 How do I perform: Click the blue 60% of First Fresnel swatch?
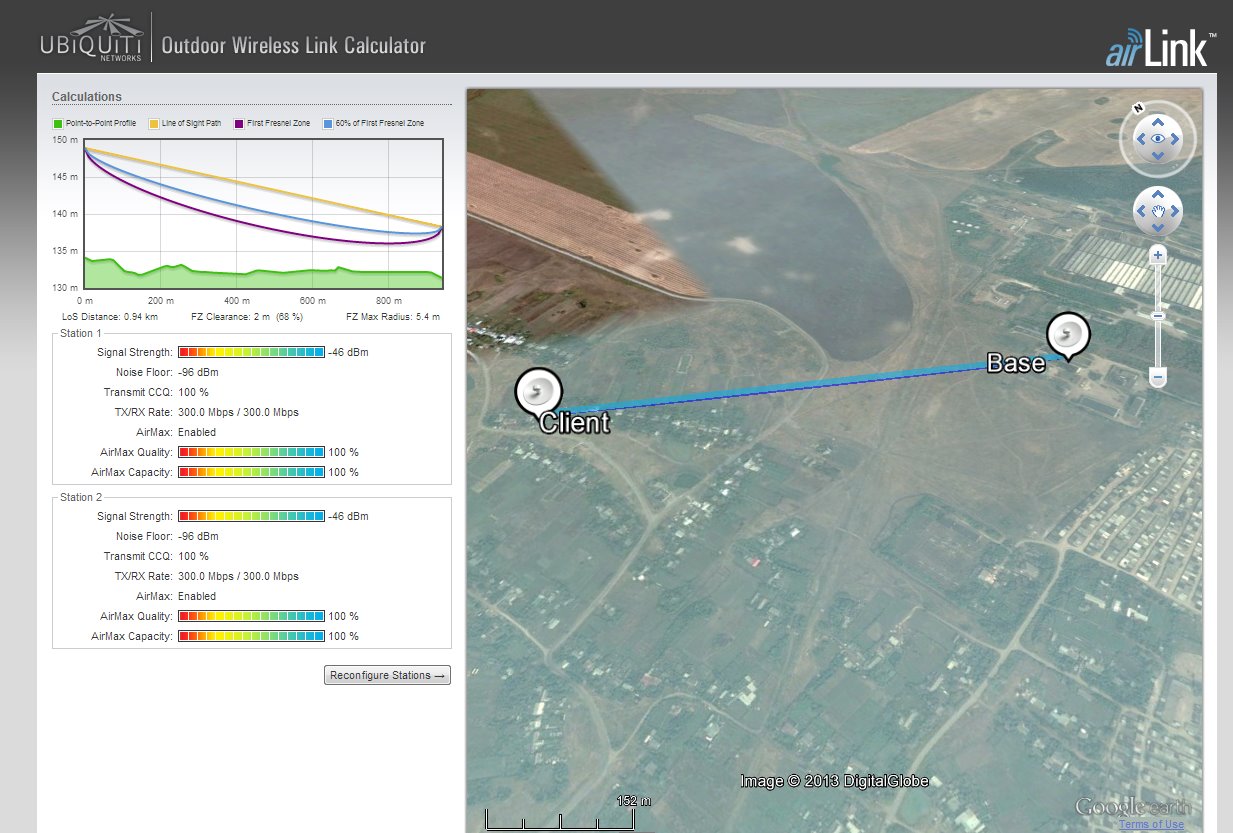(x=328, y=123)
